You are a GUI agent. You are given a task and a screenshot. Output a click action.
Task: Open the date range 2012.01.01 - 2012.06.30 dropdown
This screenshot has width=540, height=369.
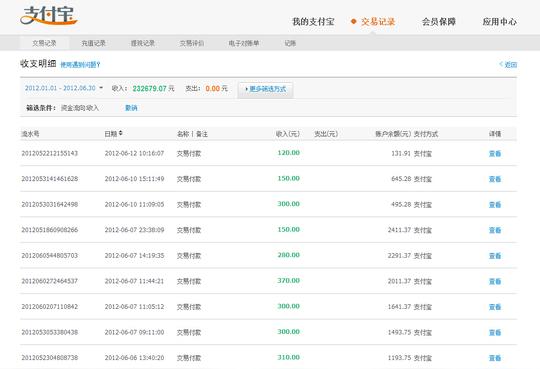(x=64, y=88)
